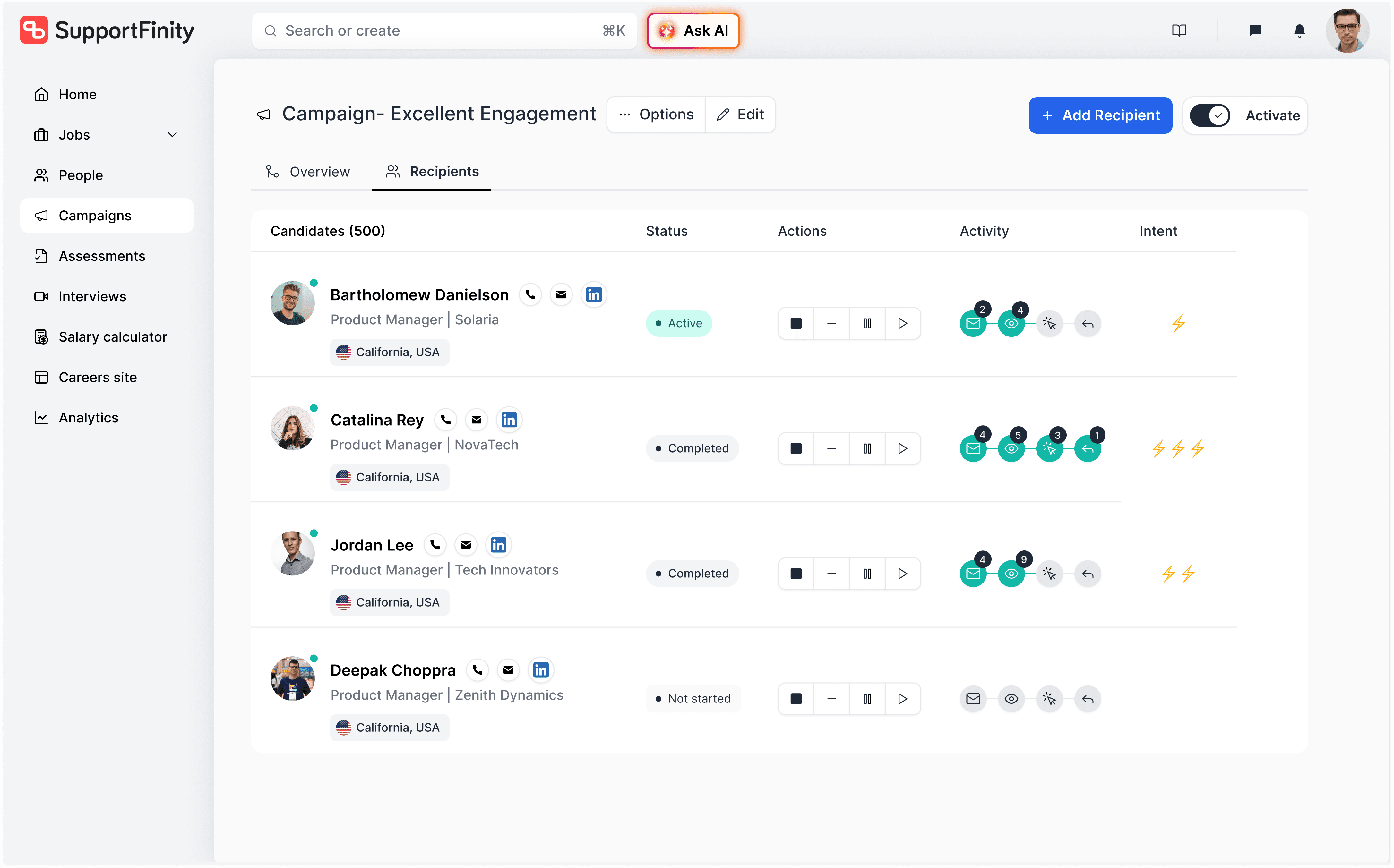Open Jordan Lee's LinkedIn profile
Viewport: 1394px width, 868px height.
point(498,544)
